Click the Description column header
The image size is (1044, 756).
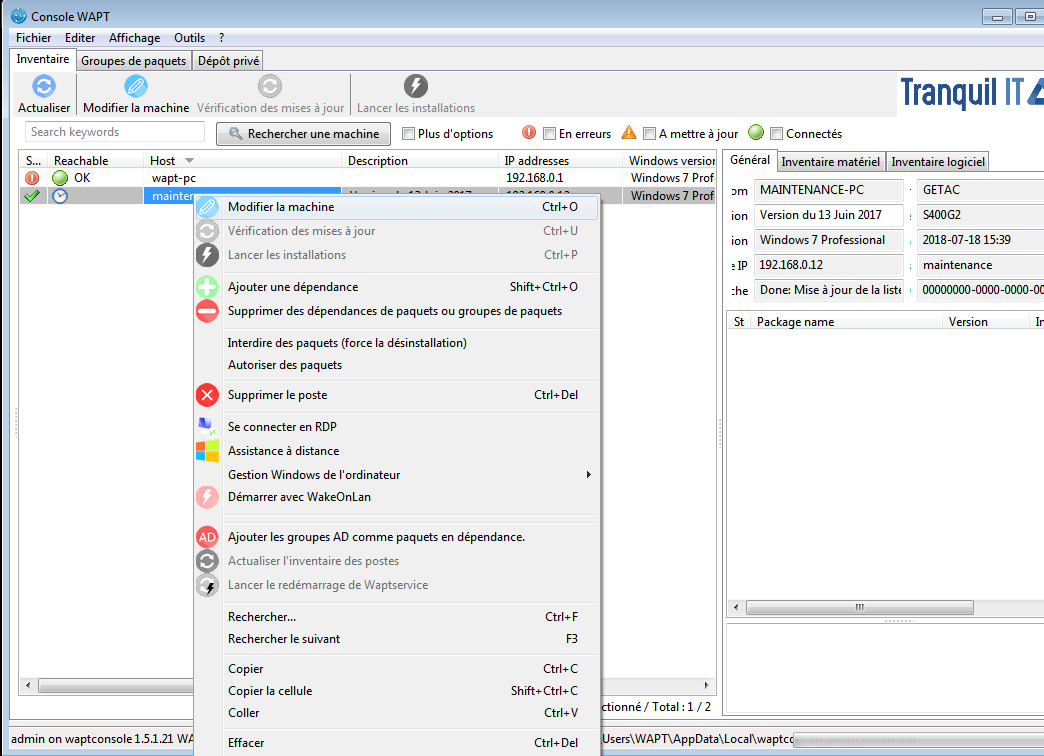(419, 161)
